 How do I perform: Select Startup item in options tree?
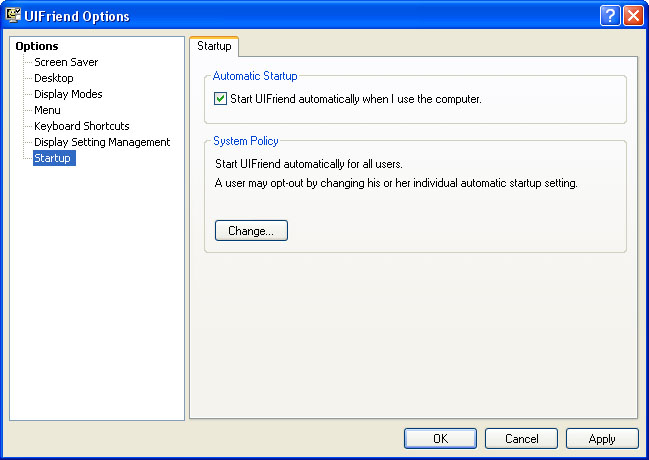(54, 158)
